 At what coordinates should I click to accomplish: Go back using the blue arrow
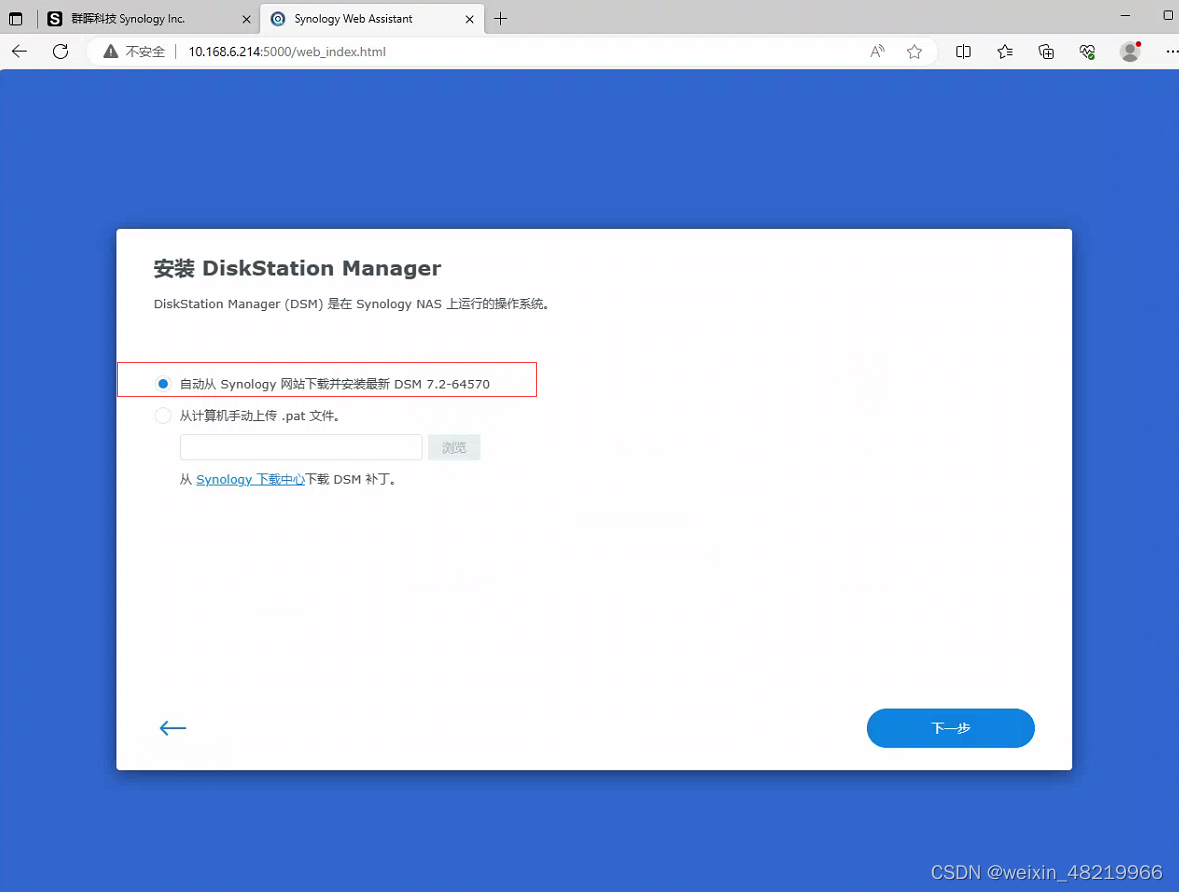click(173, 728)
